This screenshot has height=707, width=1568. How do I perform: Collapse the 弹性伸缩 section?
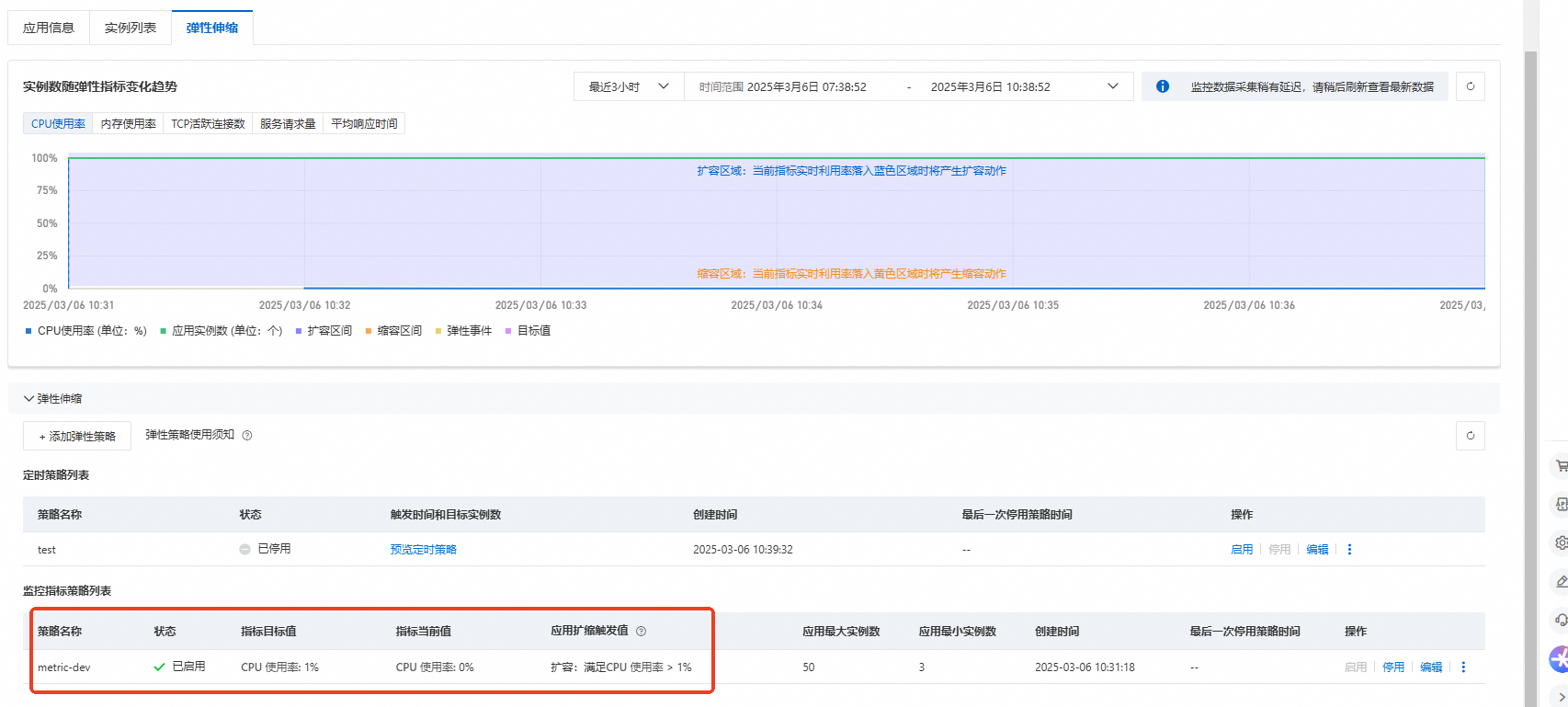(x=28, y=399)
